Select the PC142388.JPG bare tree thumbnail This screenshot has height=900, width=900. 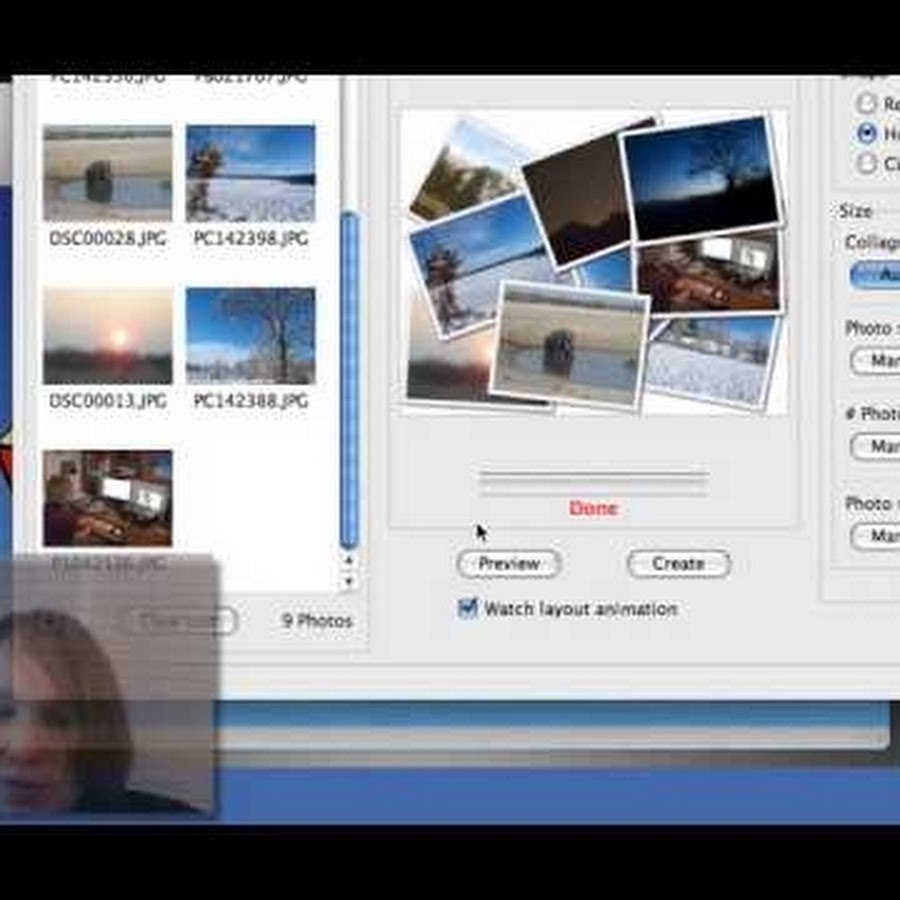point(251,336)
